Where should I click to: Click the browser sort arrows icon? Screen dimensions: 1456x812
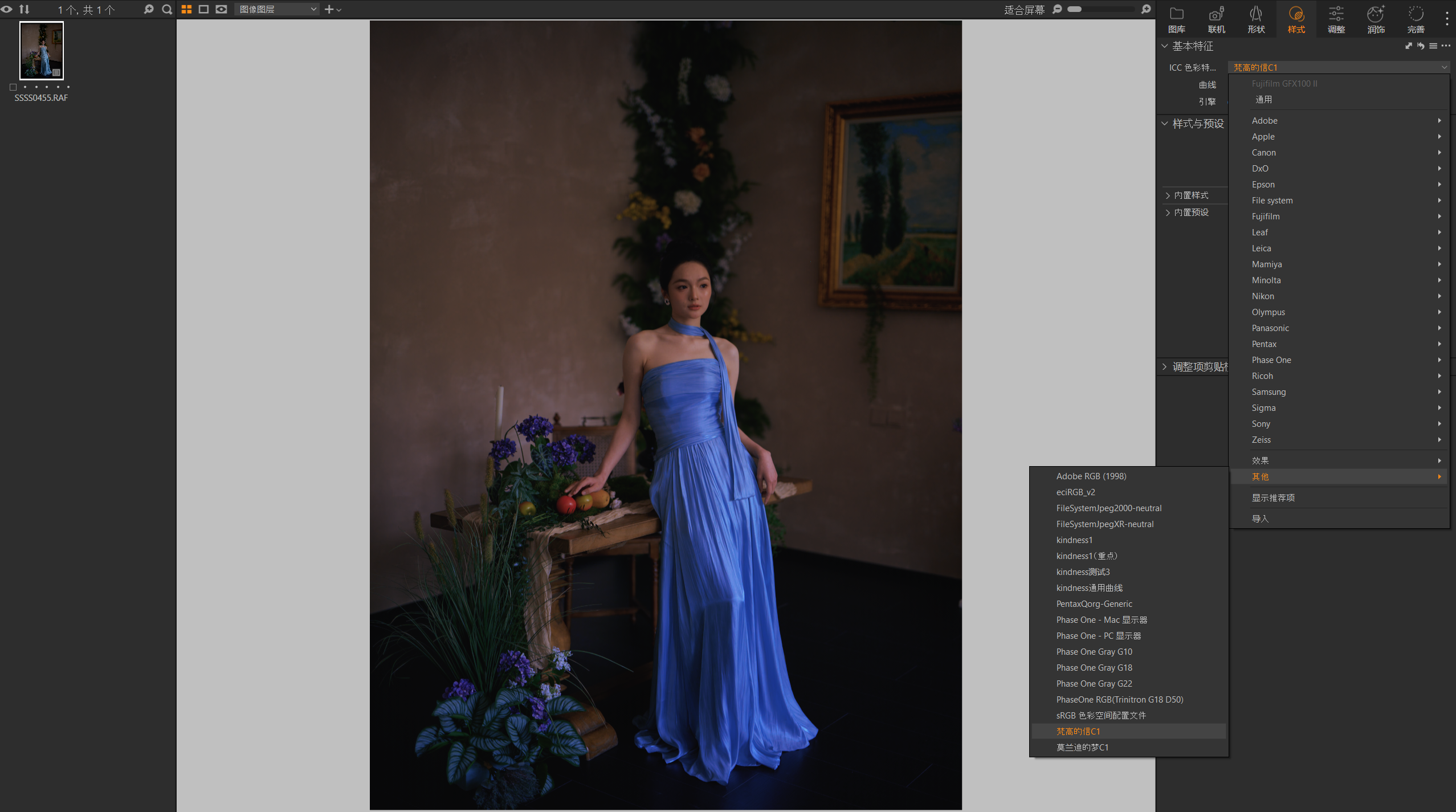coord(24,9)
